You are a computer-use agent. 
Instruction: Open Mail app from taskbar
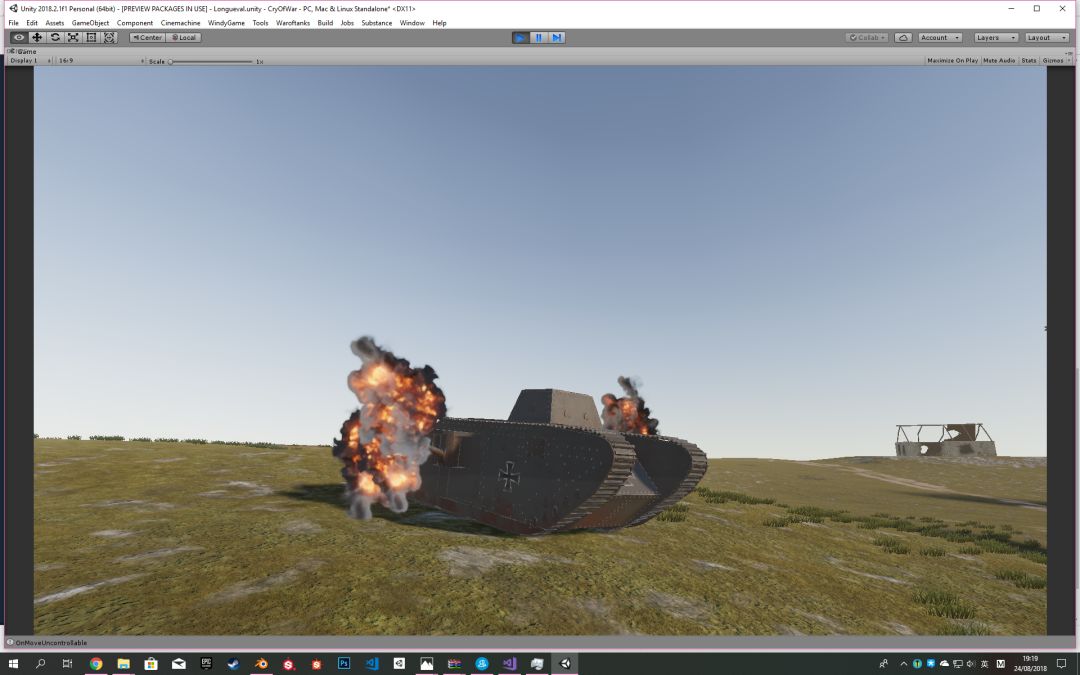(178, 664)
